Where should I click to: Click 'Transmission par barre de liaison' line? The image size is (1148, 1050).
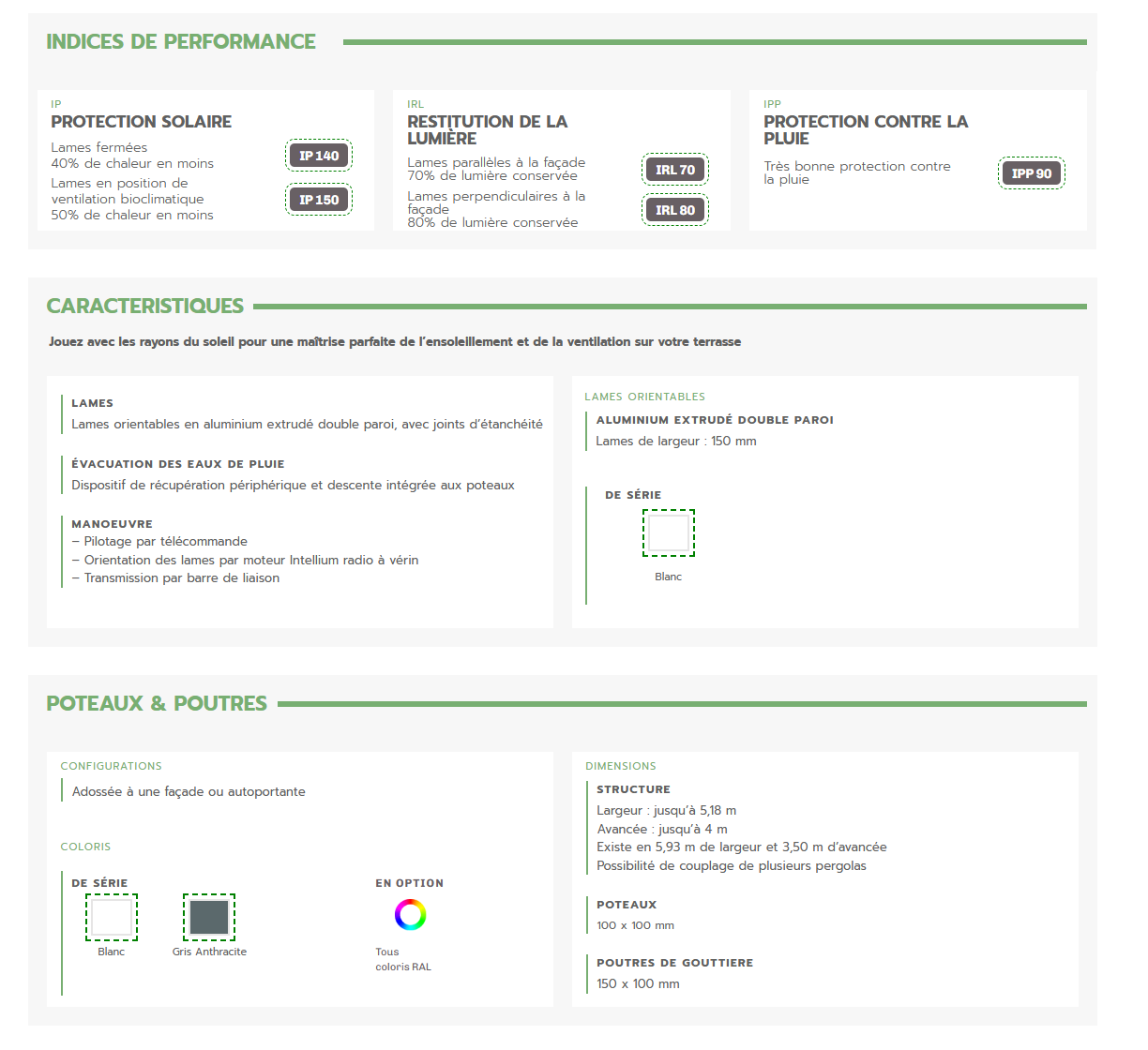click(175, 578)
